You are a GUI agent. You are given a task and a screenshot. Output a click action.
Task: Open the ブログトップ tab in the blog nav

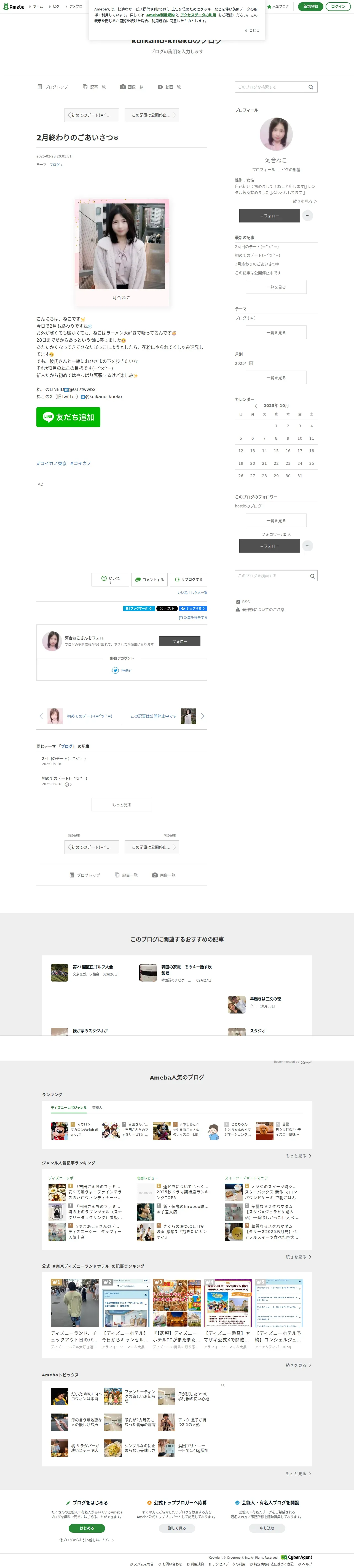coord(53,87)
